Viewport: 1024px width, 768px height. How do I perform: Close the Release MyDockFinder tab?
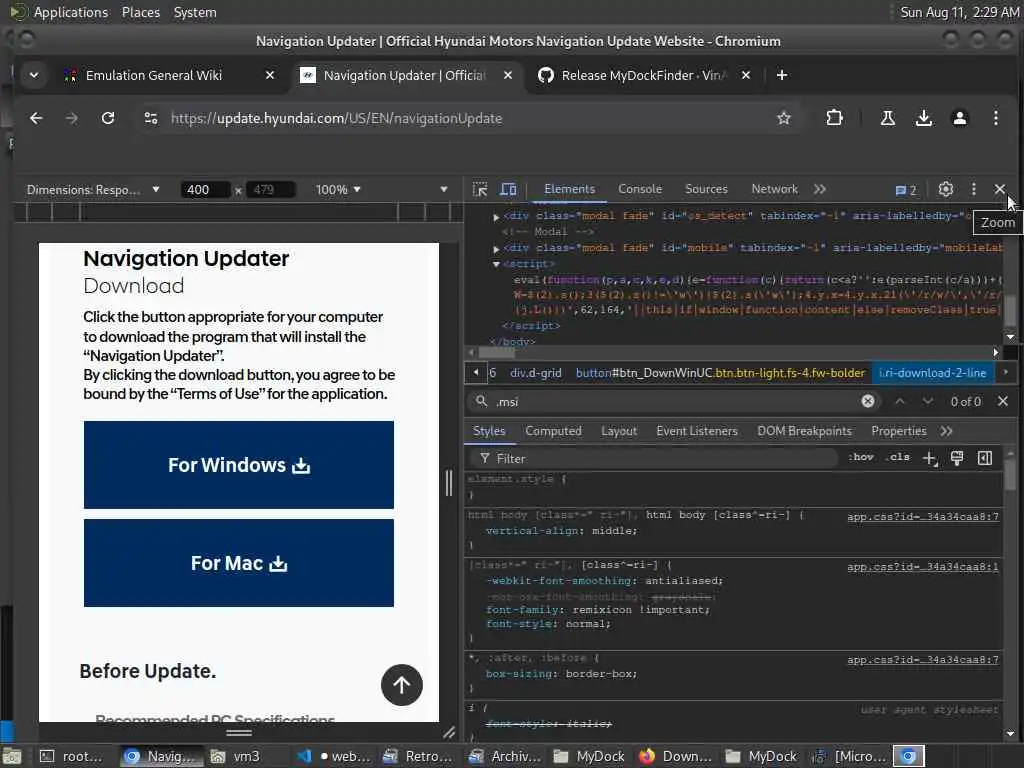tap(746, 75)
